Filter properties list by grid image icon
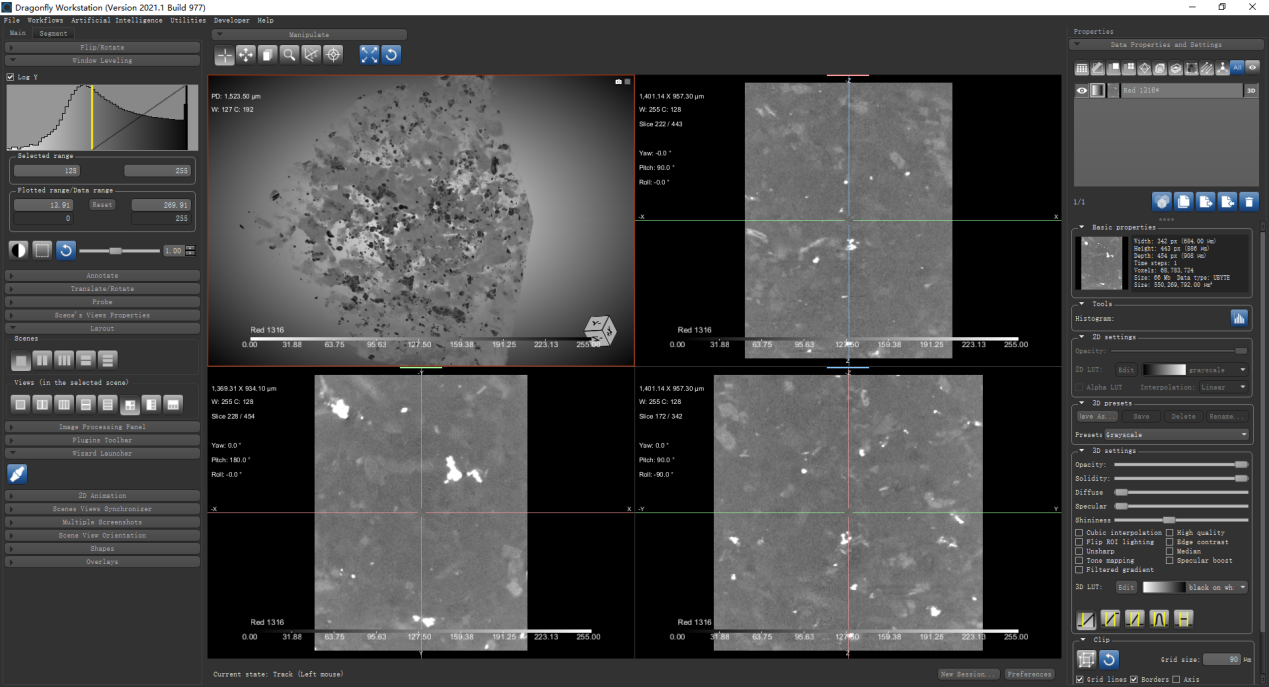The width and height of the screenshot is (1269, 687). [1081, 68]
